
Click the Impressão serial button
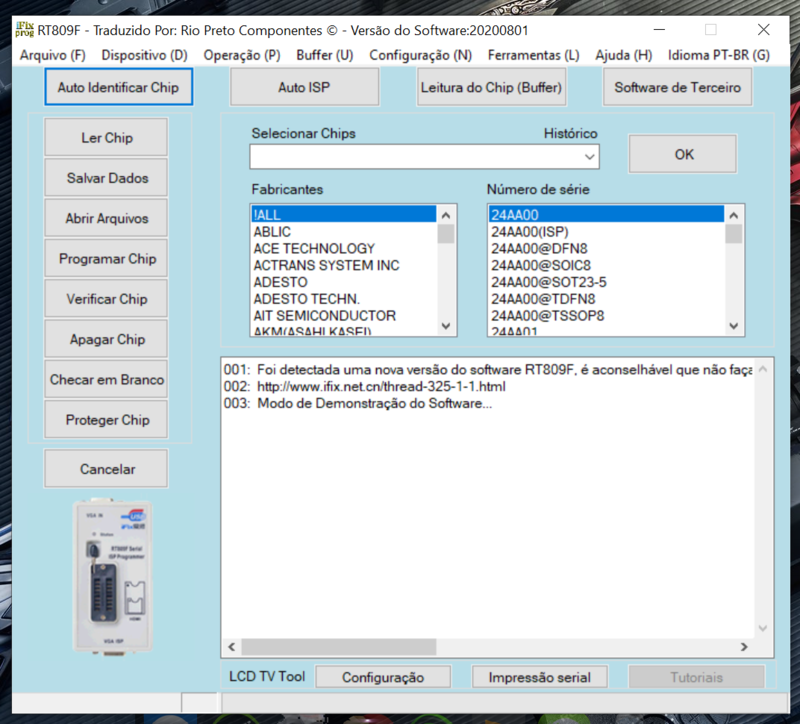tap(539, 677)
